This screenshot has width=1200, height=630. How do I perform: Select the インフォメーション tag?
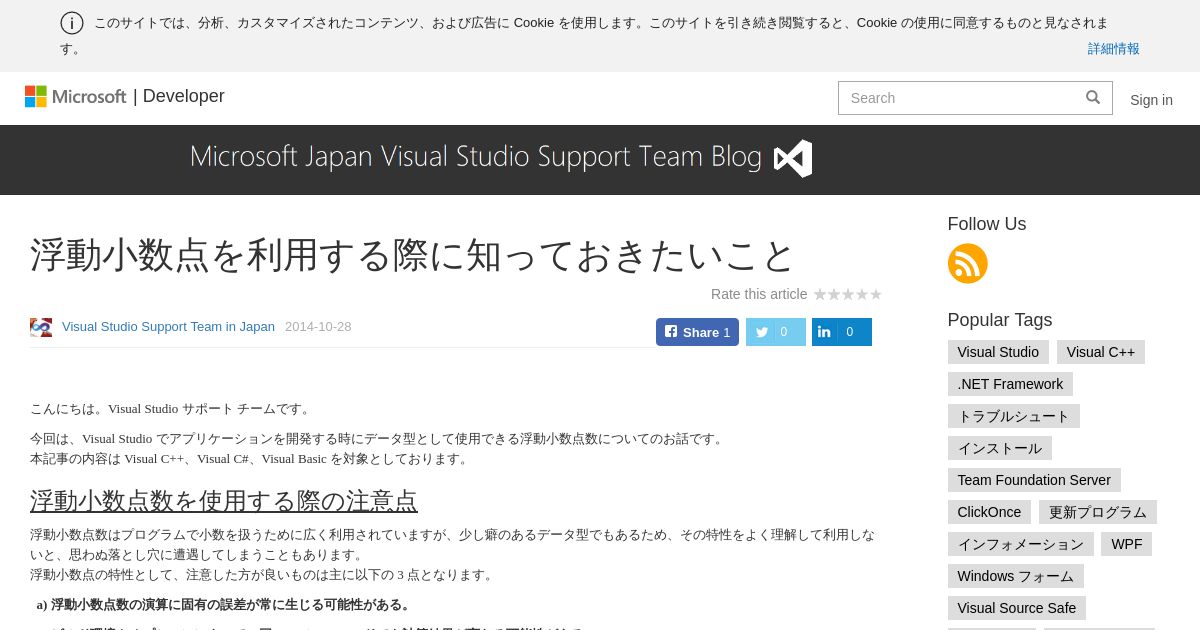(x=1021, y=544)
